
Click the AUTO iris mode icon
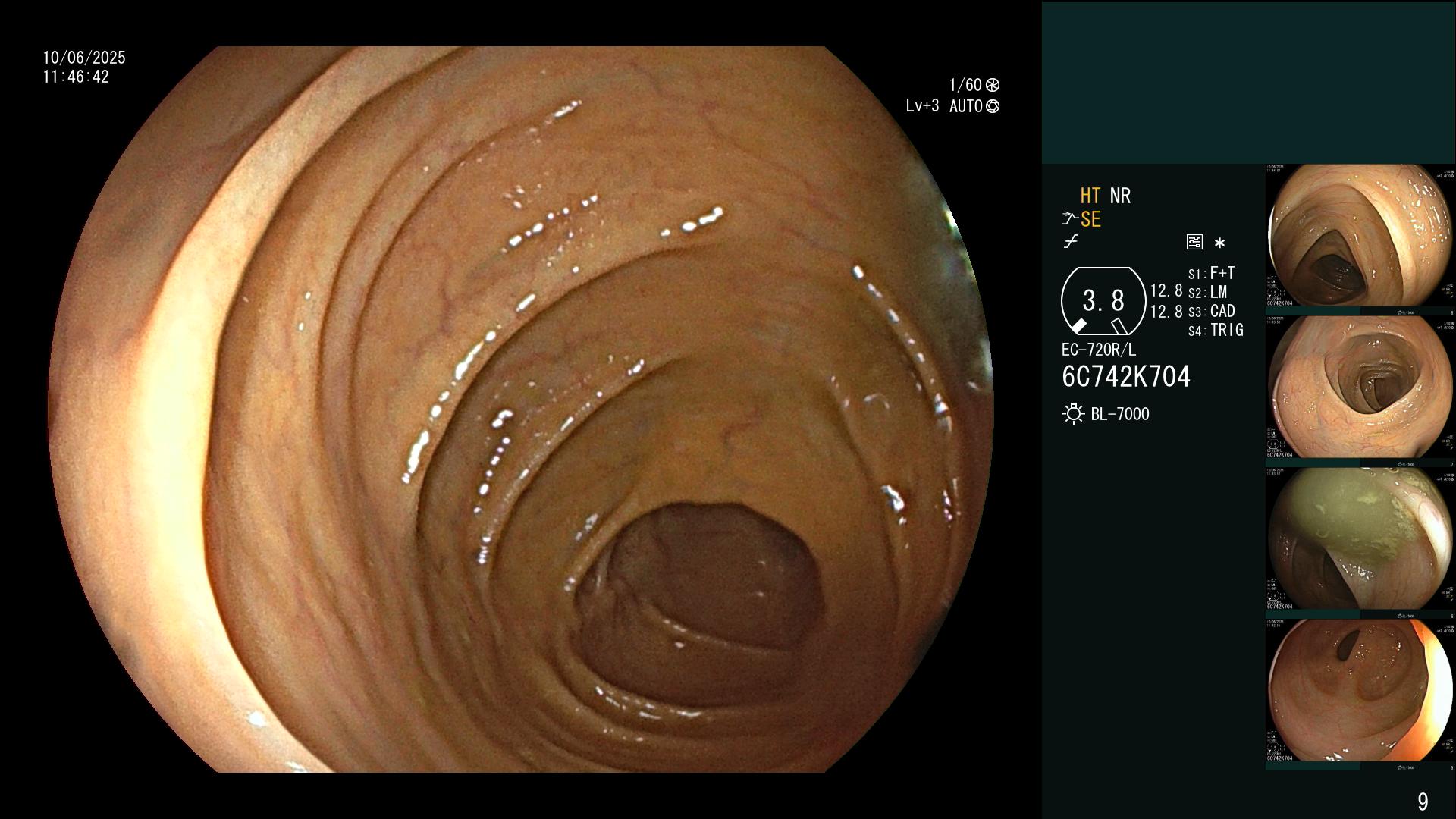pos(993,106)
